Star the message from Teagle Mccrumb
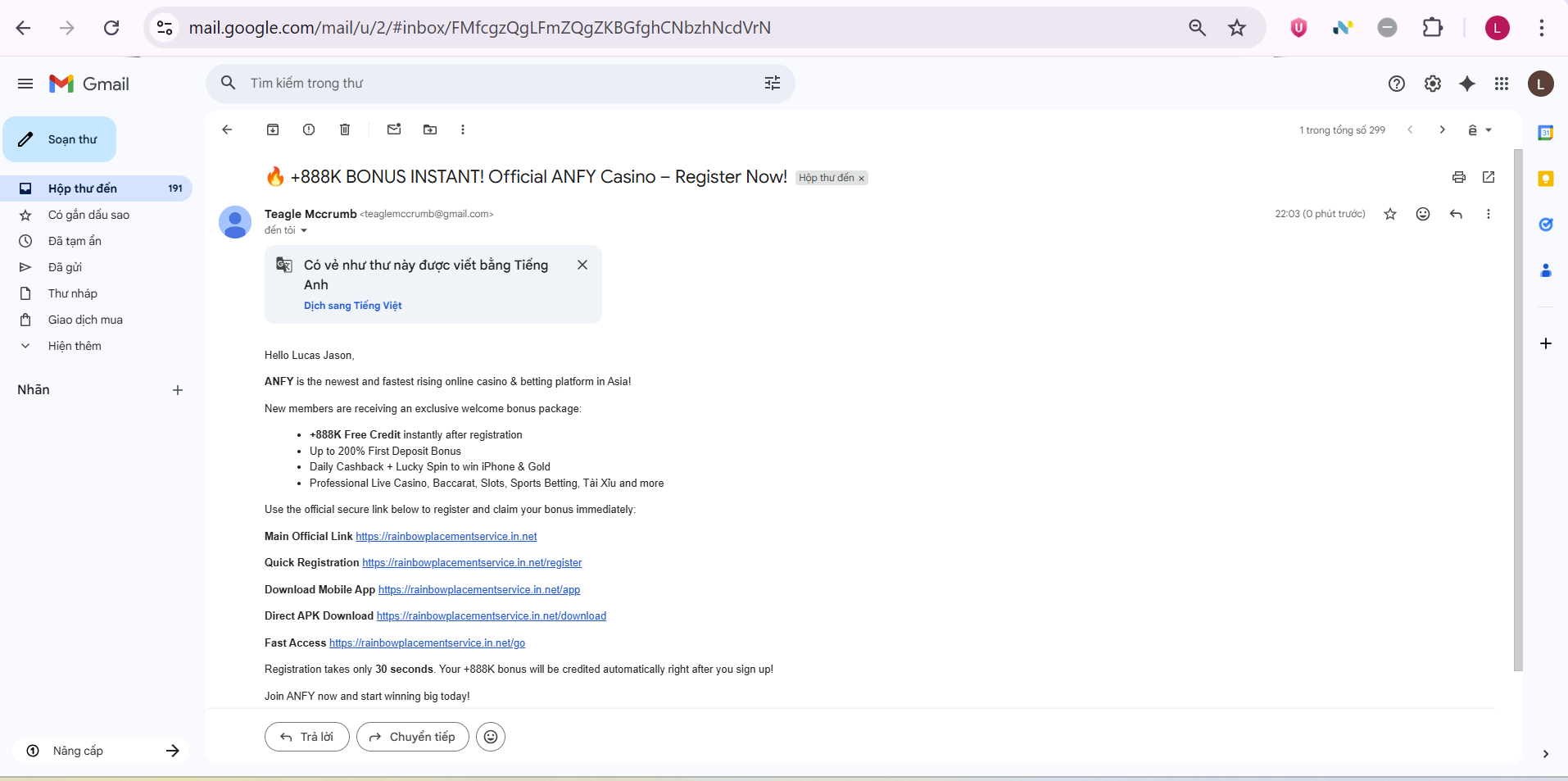The width and height of the screenshot is (1568, 781). tap(1390, 214)
